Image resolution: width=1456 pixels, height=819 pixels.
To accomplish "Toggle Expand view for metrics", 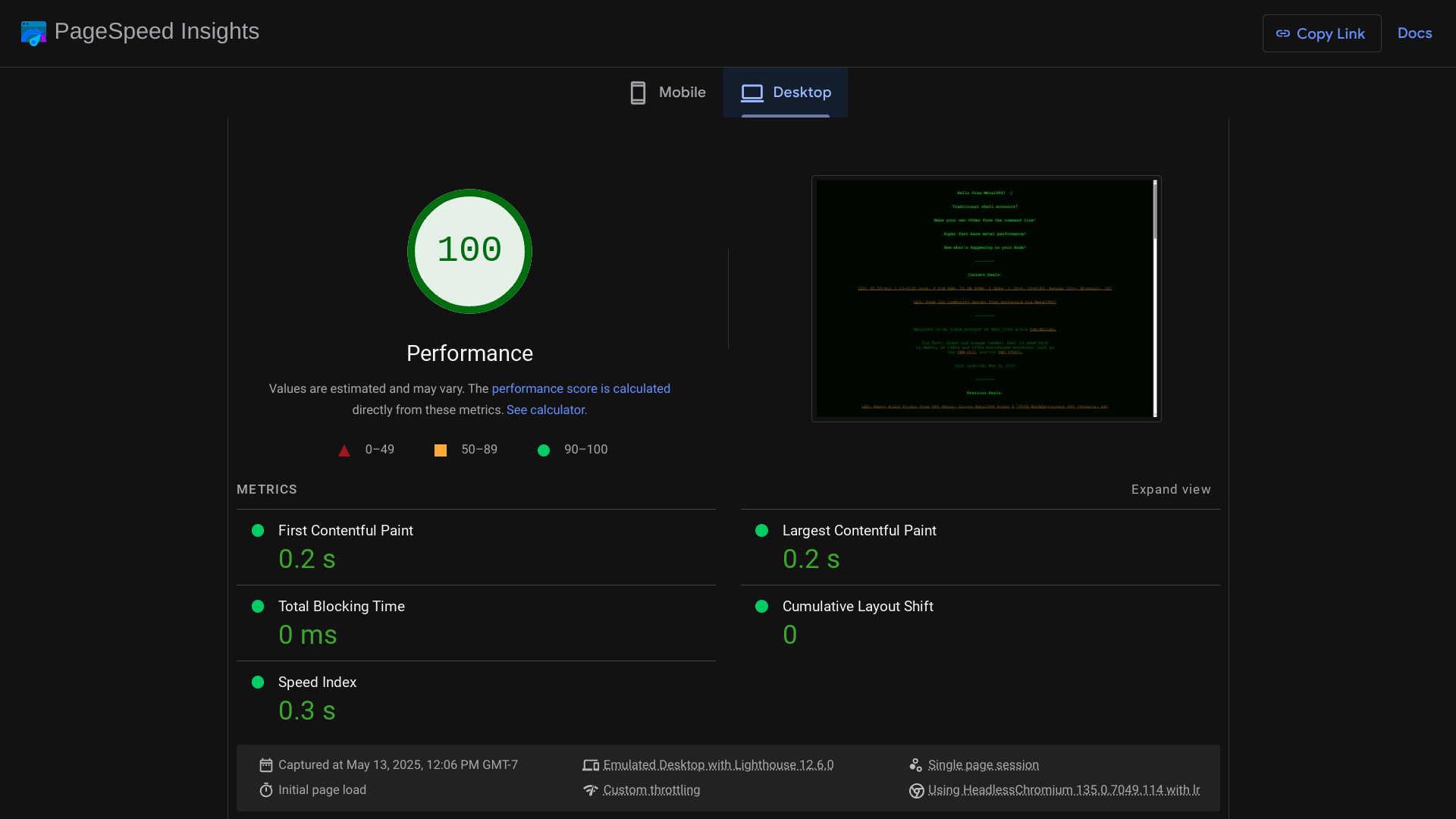I will pos(1171,489).
